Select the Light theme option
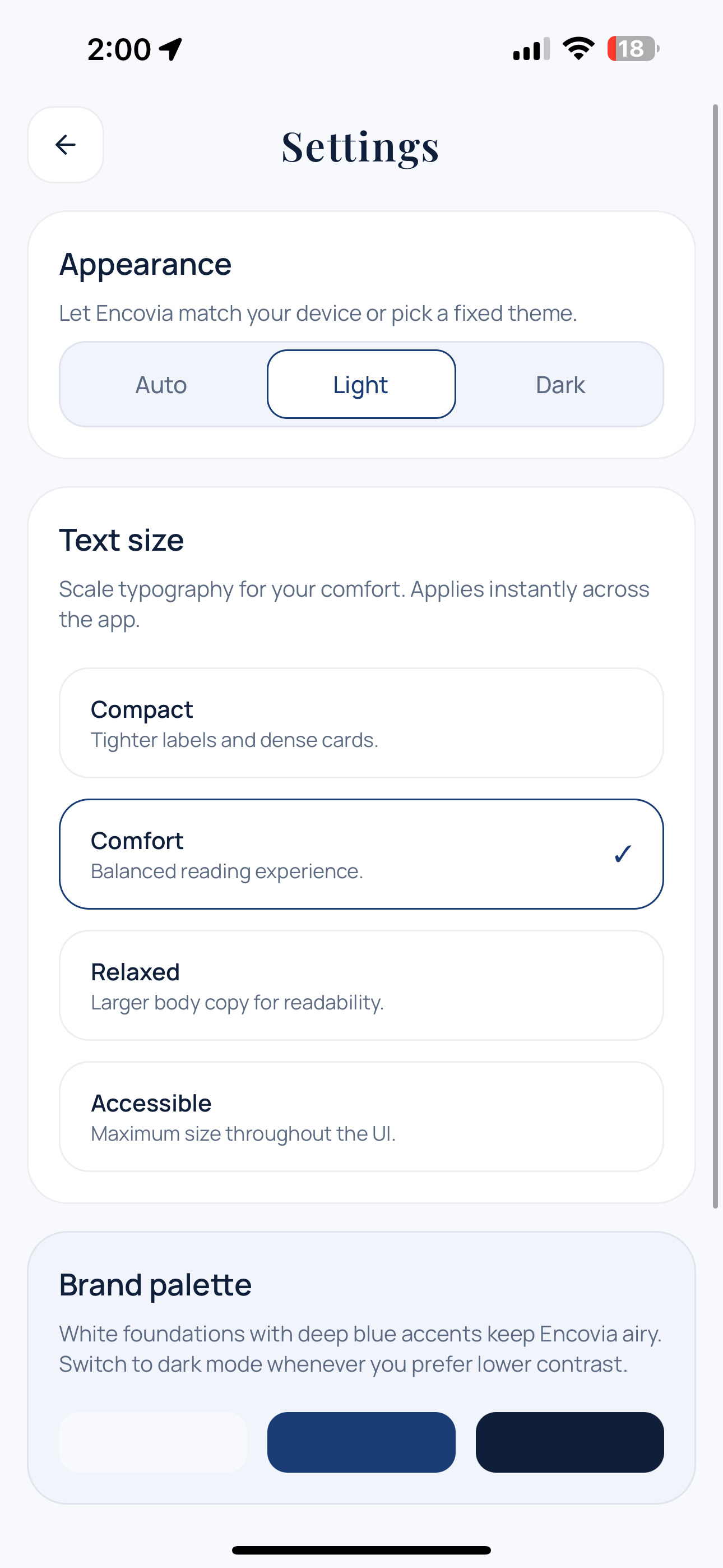723x1568 pixels. coord(361,385)
